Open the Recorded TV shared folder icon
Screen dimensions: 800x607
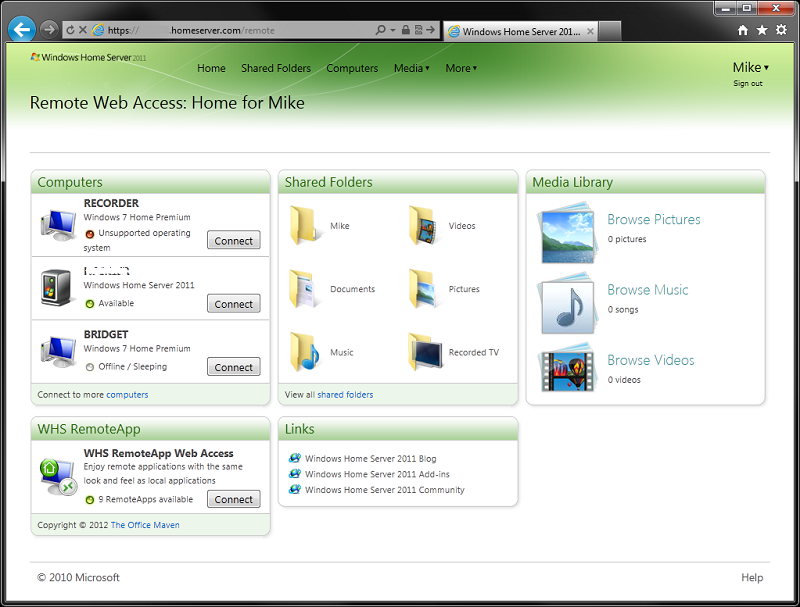(x=425, y=352)
